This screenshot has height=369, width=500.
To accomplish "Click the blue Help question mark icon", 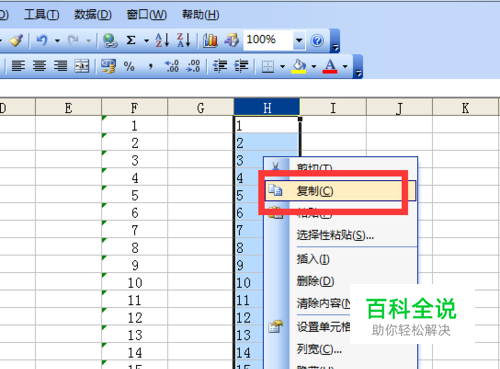I will (317, 40).
